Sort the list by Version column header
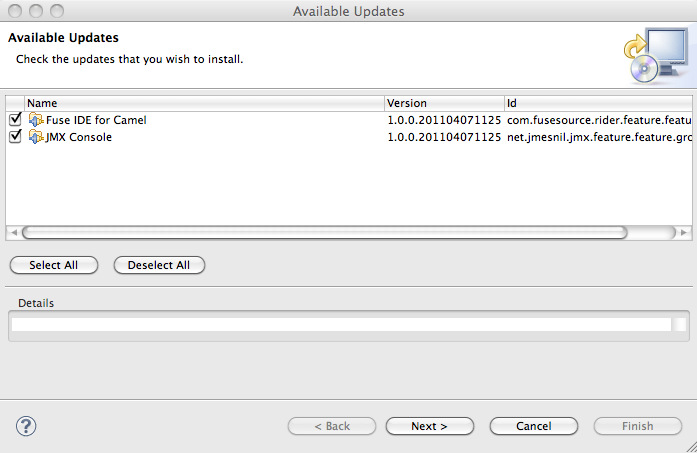This screenshot has height=453, width=697. click(x=444, y=103)
